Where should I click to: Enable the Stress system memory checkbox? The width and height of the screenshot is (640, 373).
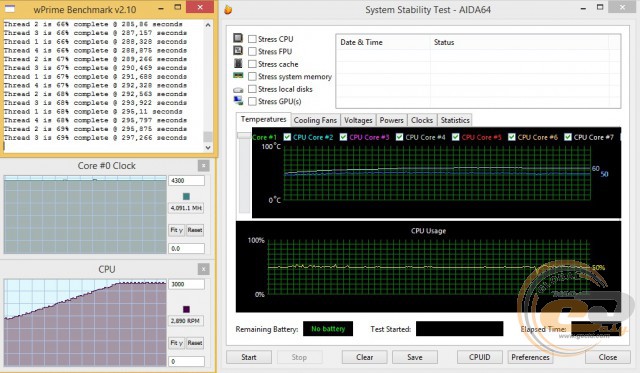(252, 76)
